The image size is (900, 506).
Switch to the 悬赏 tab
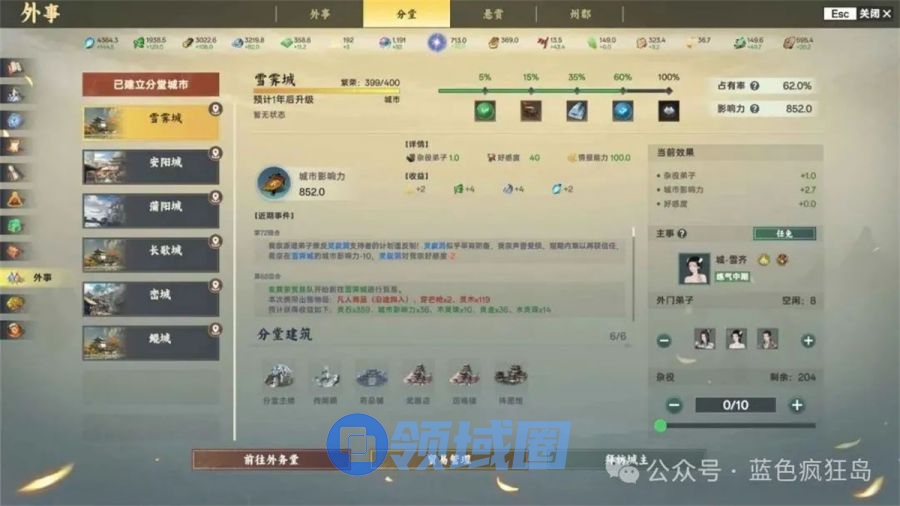(x=492, y=14)
